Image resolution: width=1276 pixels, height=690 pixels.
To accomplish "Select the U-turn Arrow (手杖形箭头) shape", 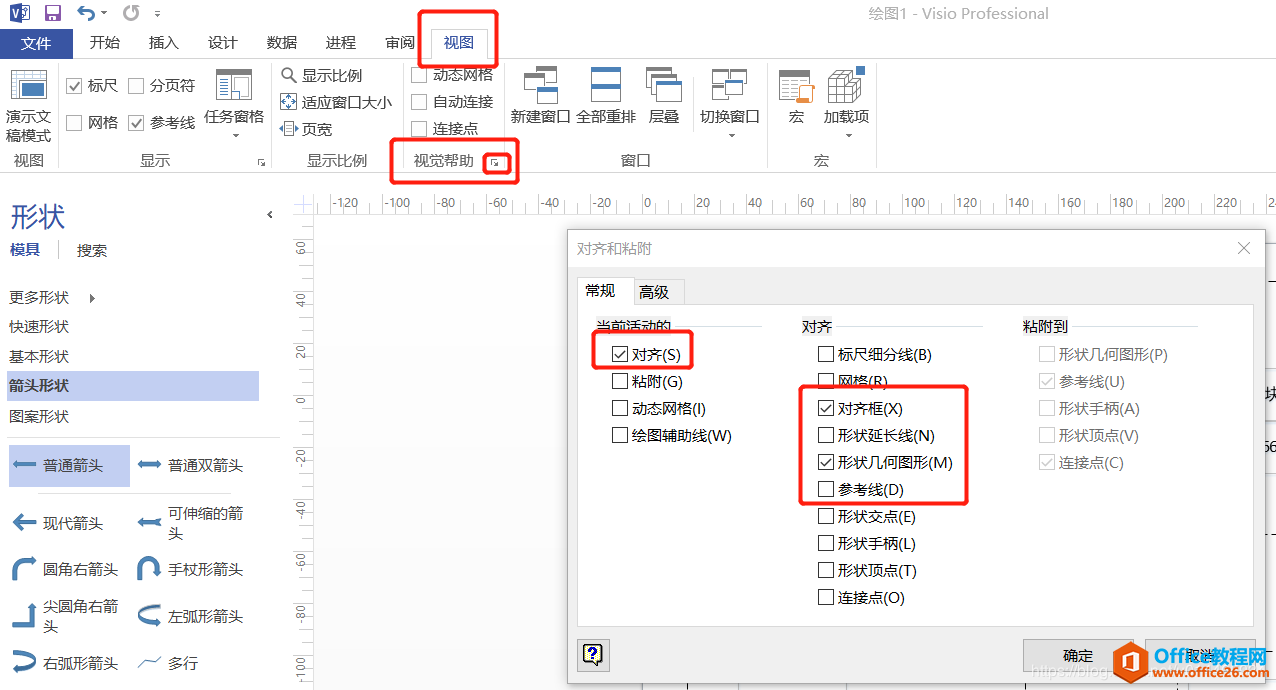I will (x=193, y=569).
